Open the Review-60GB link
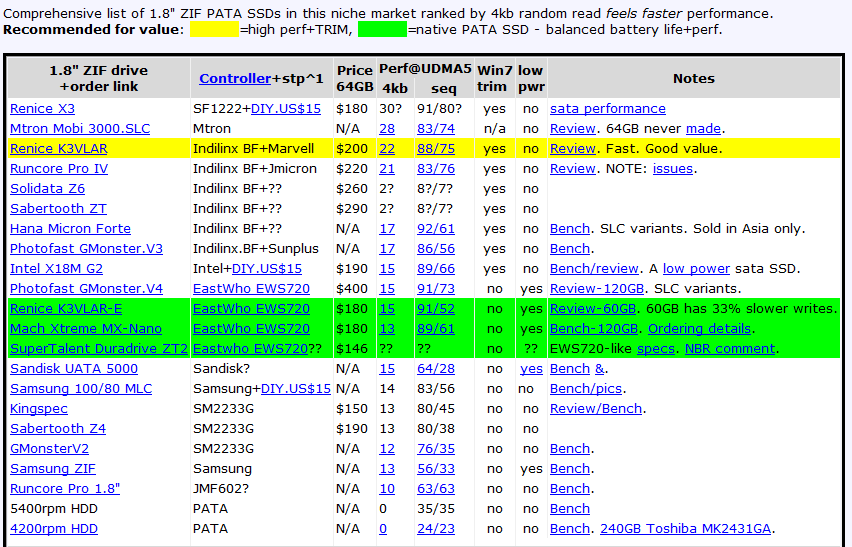This screenshot has height=547, width=852. pos(593,309)
